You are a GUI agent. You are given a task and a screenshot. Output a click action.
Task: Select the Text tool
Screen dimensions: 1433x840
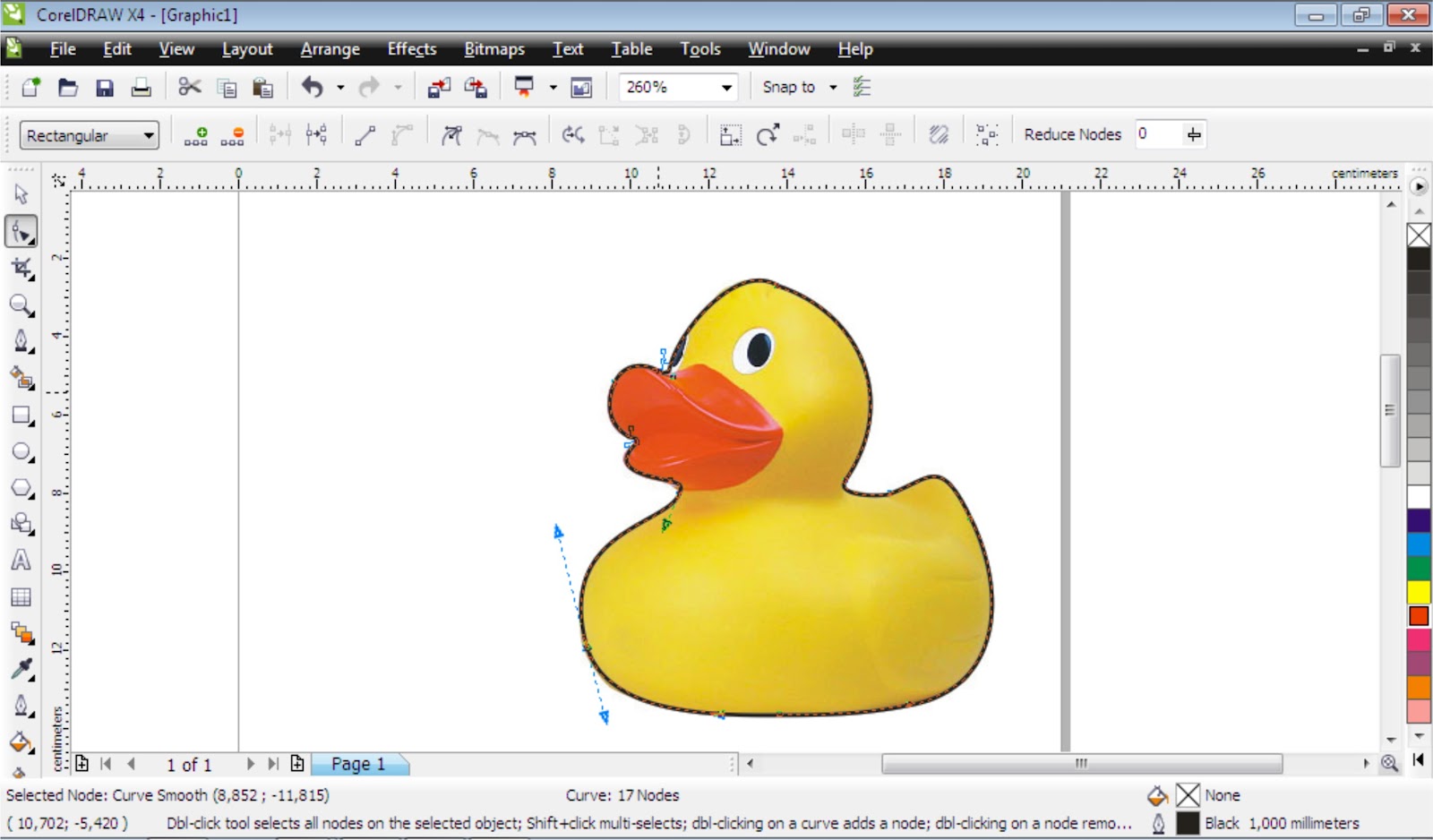coord(23,560)
